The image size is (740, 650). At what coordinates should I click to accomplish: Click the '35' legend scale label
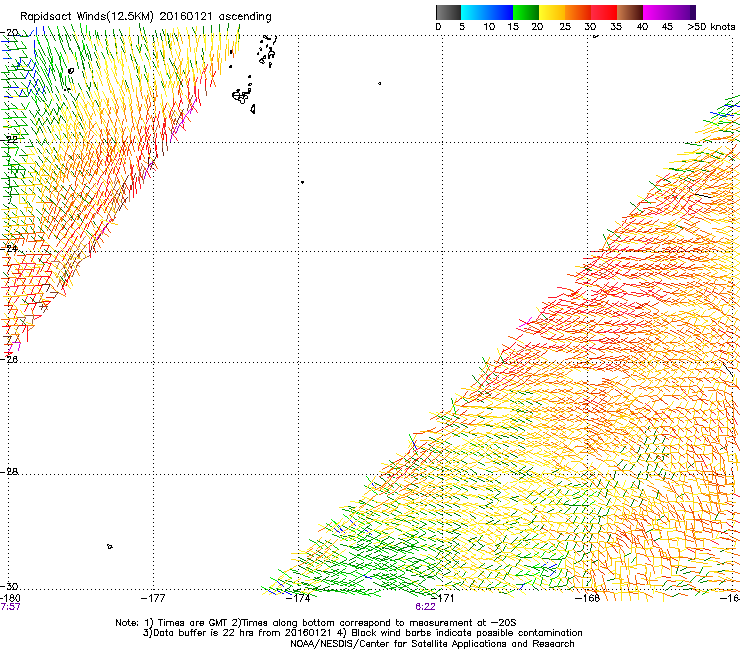pyautogui.click(x=616, y=26)
